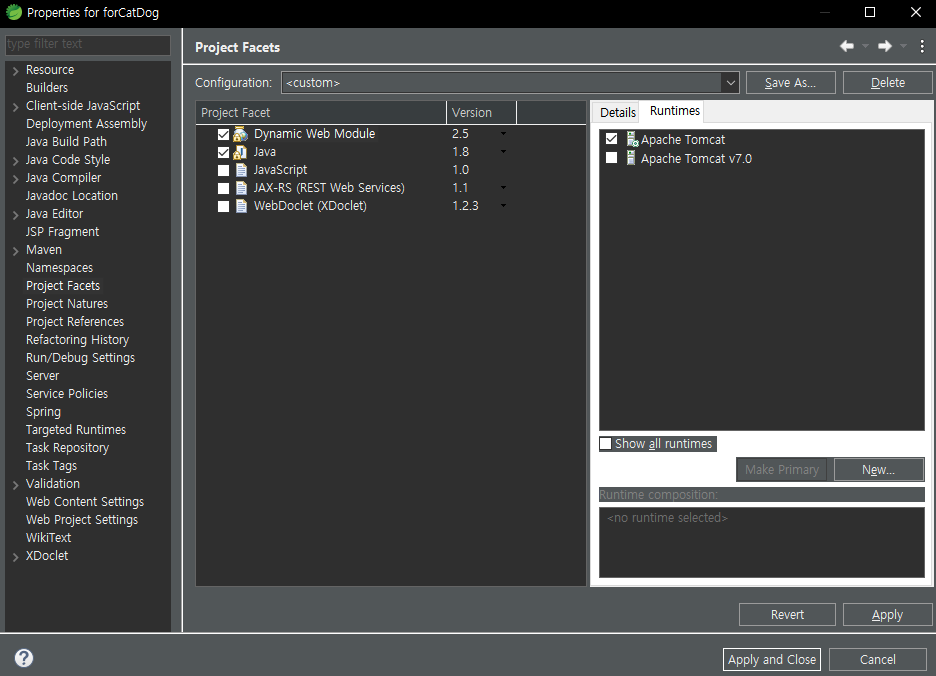Click the JAX-RS facet document icon
This screenshot has height=676, width=936.
[x=241, y=188]
